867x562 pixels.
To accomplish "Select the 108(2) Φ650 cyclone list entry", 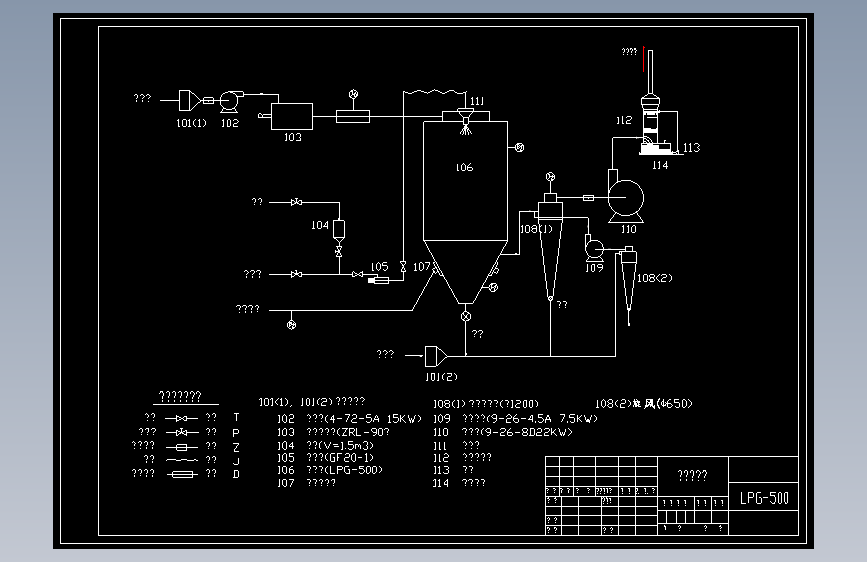I will [x=644, y=403].
